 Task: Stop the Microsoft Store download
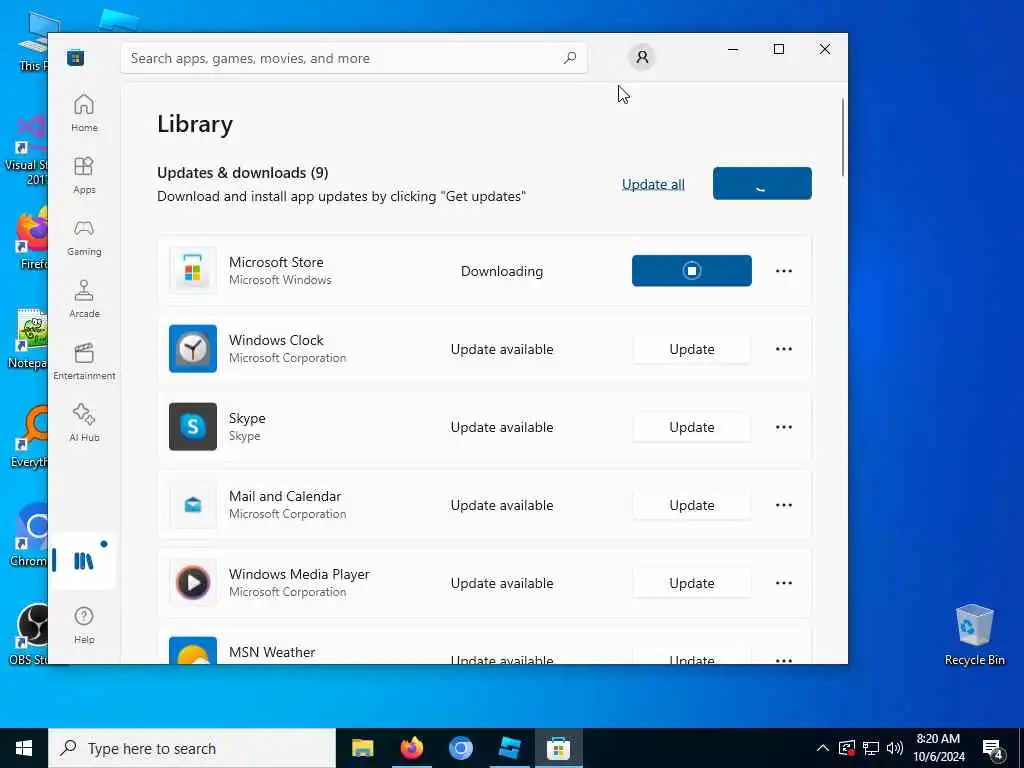point(692,270)
